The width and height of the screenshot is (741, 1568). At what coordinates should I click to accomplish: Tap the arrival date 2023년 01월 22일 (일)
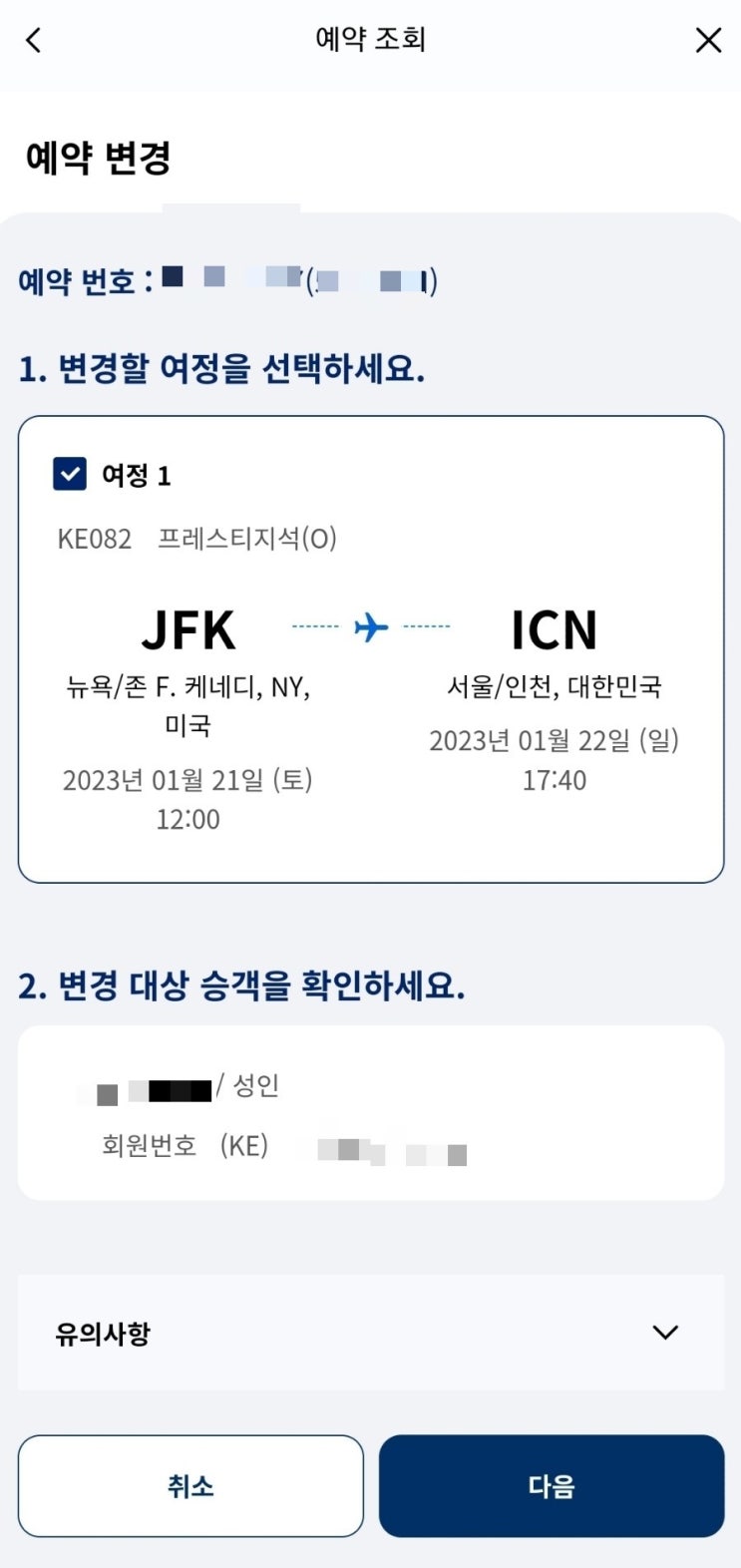click(554, 741)
